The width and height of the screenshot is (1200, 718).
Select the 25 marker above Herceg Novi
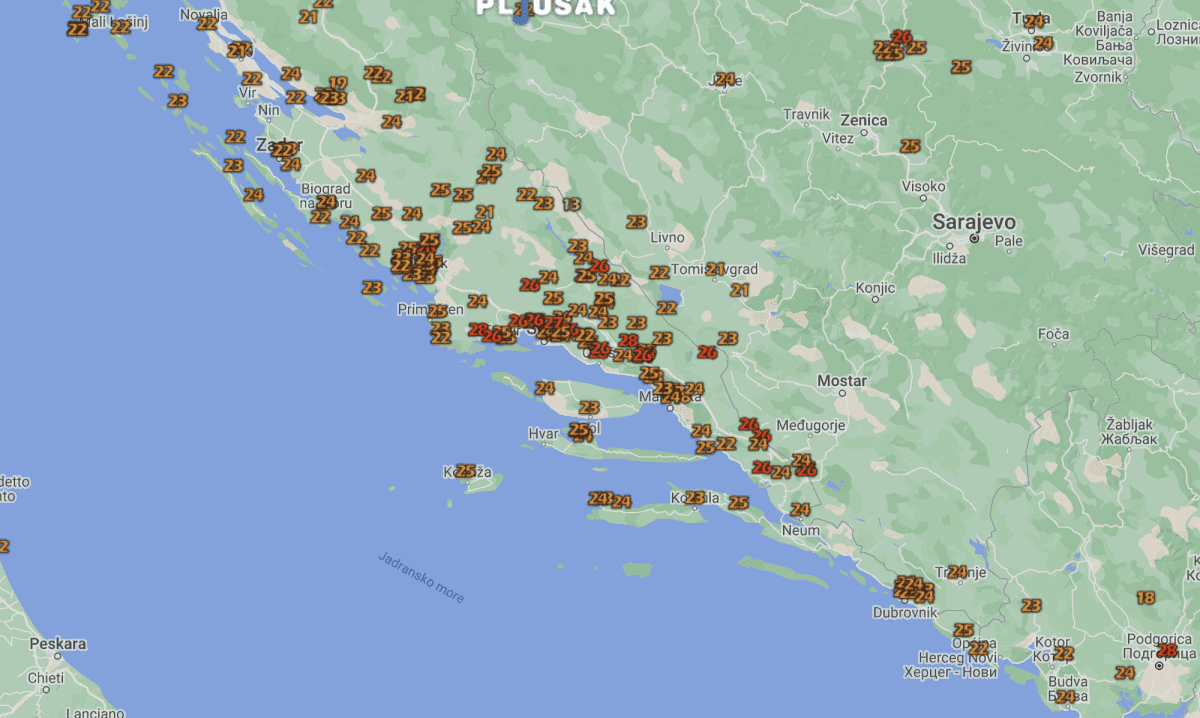pyautogui.click(x=964, y=630)
